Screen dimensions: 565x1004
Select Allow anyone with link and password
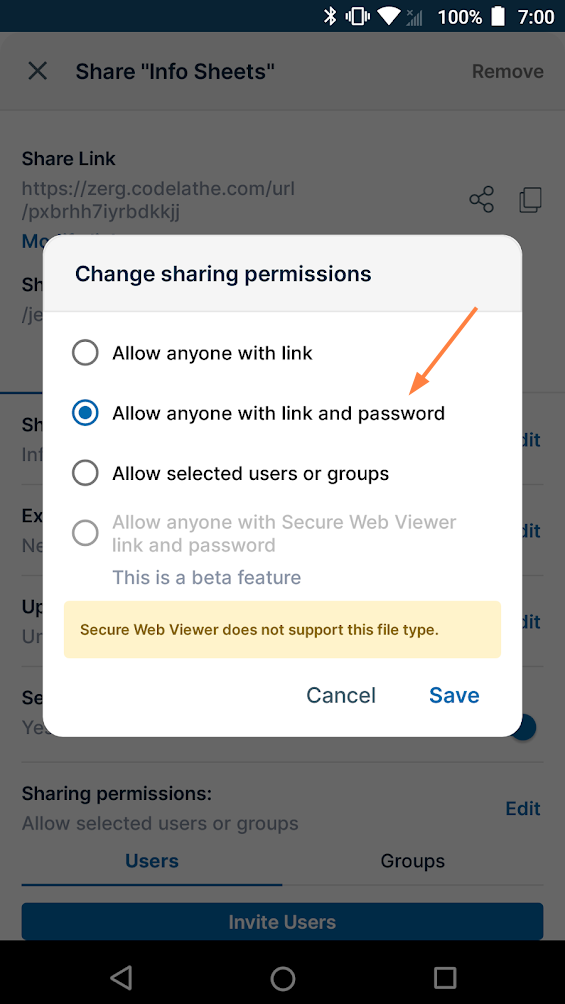pyautogui.click(x=258, y=413)
